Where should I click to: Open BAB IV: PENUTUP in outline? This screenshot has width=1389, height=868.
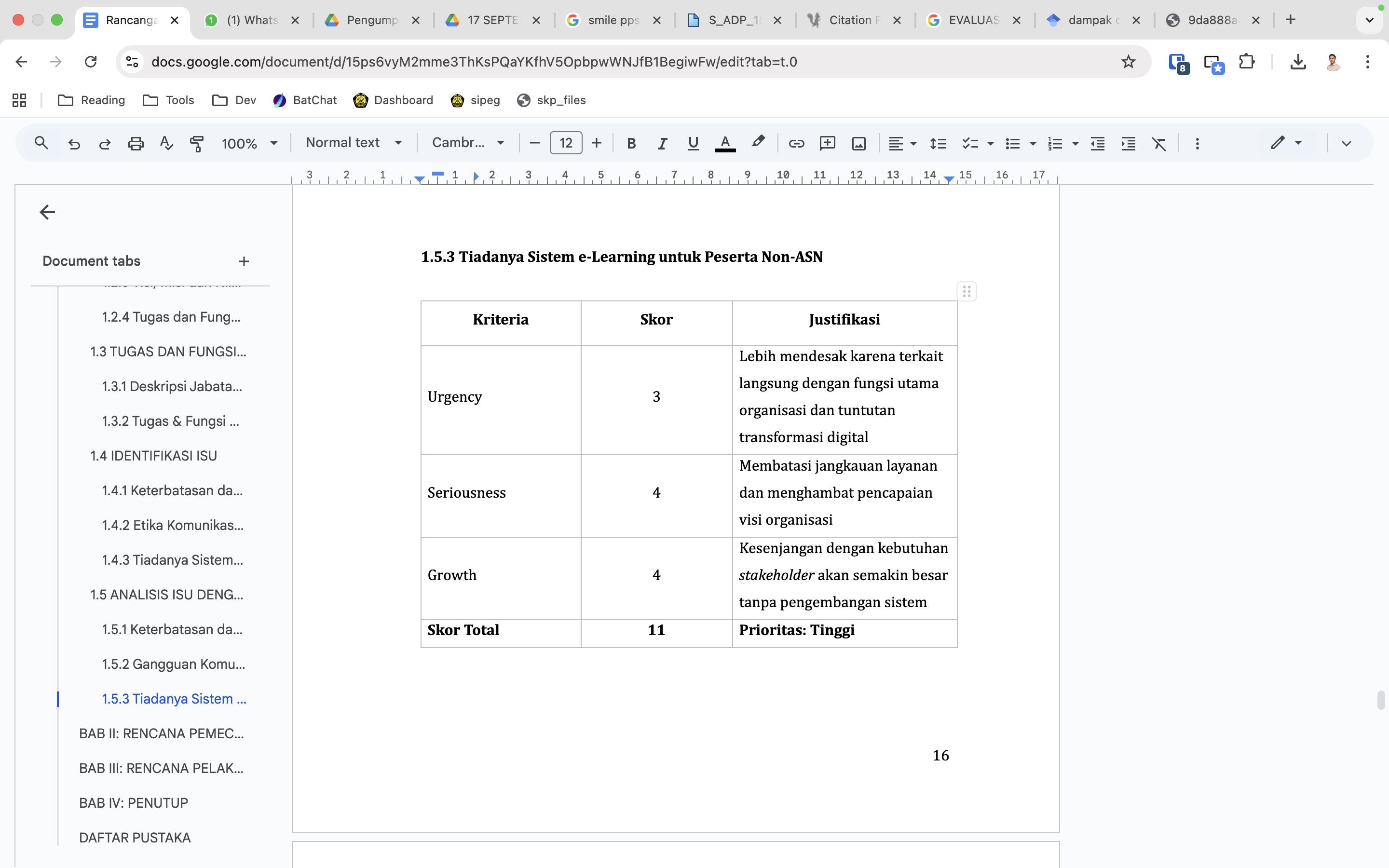[x=134, y=802]
